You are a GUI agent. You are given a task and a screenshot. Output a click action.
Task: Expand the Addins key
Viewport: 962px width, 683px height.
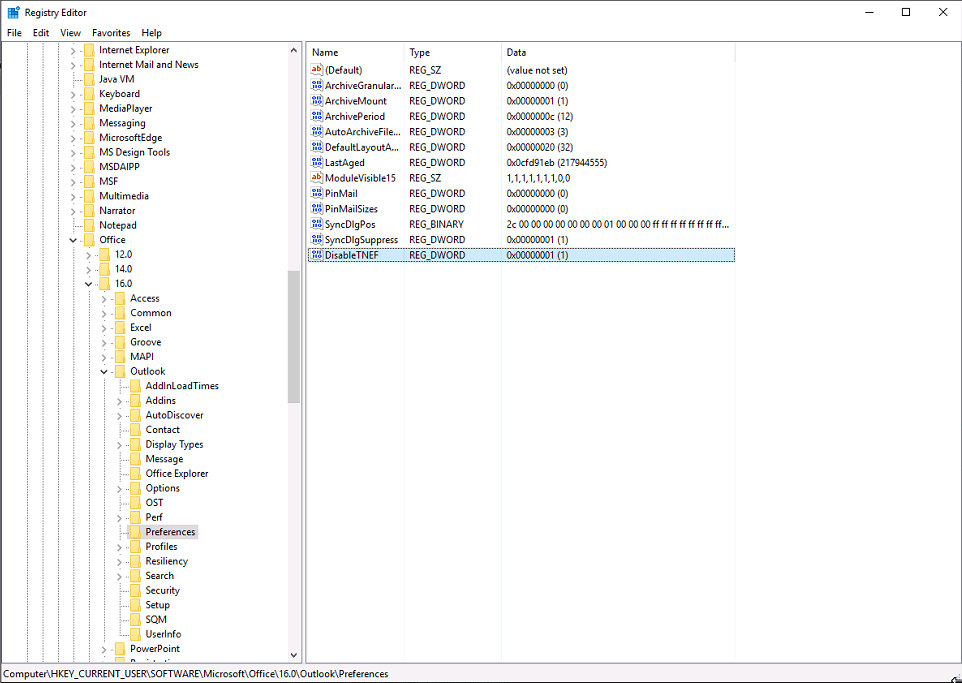119,401
